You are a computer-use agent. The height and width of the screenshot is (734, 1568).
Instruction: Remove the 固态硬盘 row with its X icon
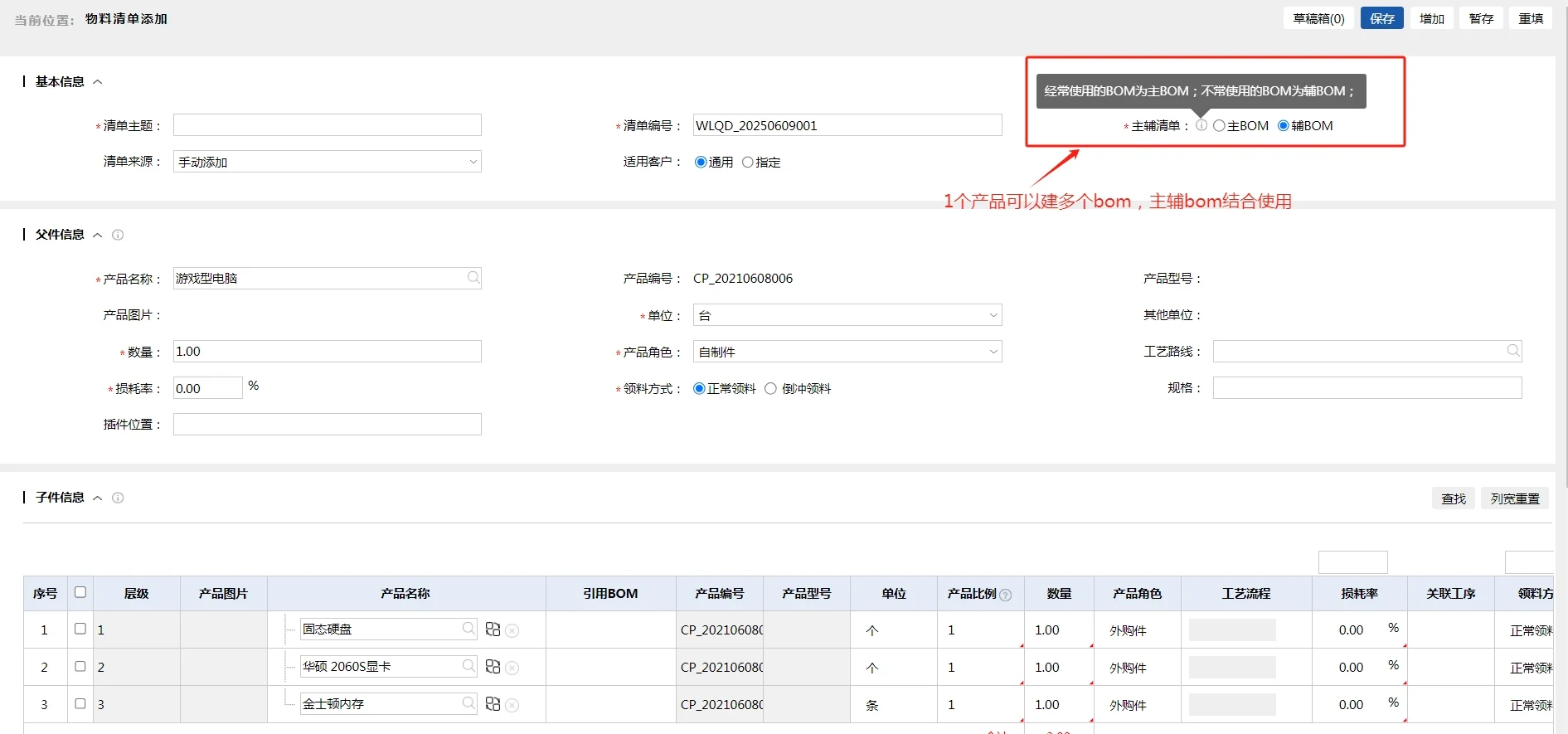tap(512, 631)
